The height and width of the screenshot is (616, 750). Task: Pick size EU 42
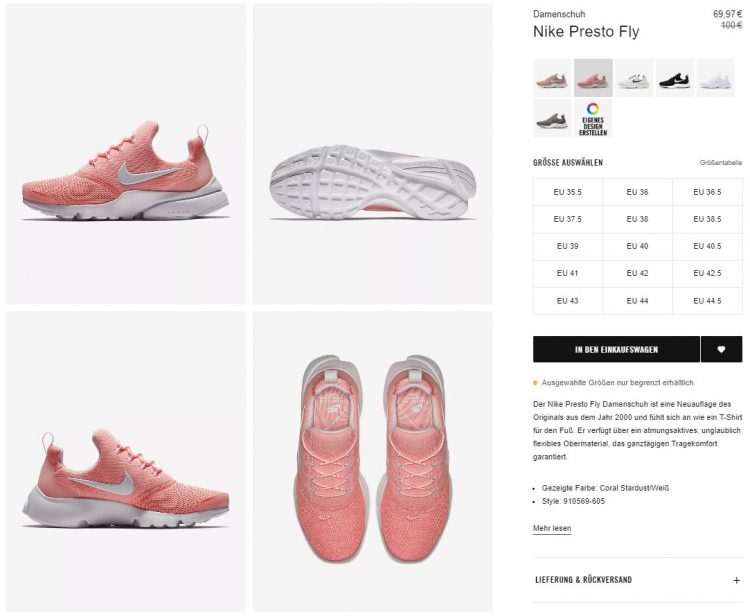[638, 273]
